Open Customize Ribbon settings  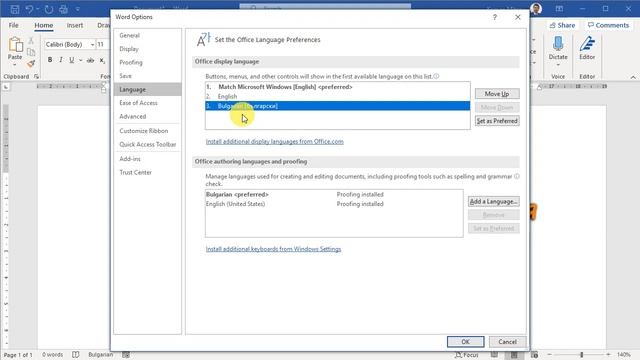[147, 131]
